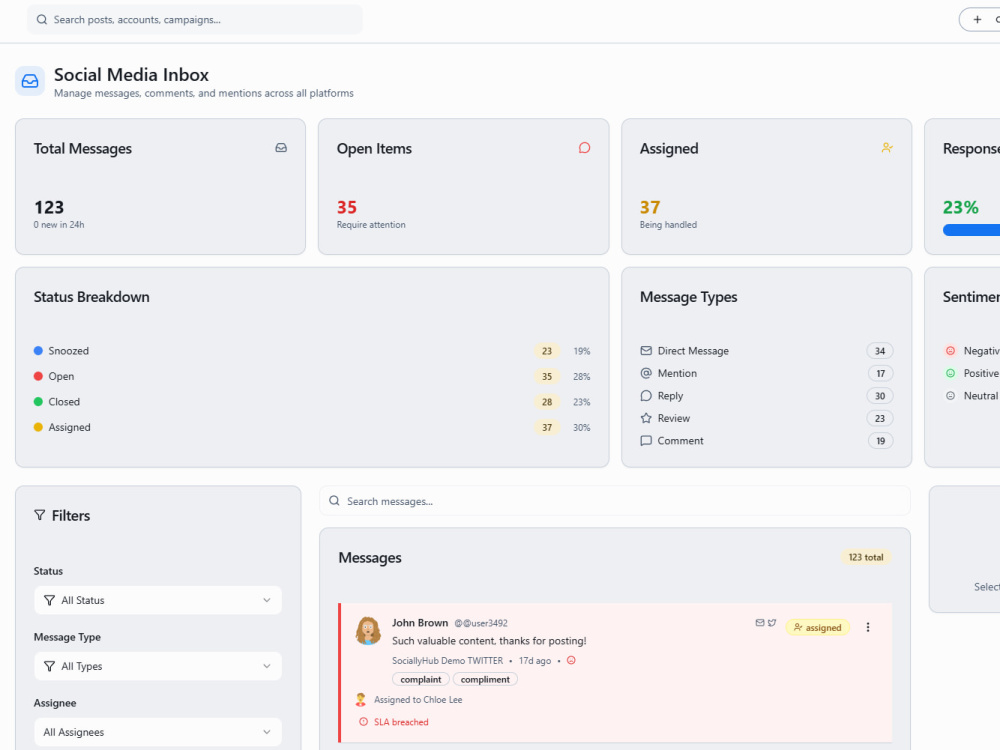Click the magnifier icon in Search messages field
The image size is (1000, 750).
coord(334,501)
